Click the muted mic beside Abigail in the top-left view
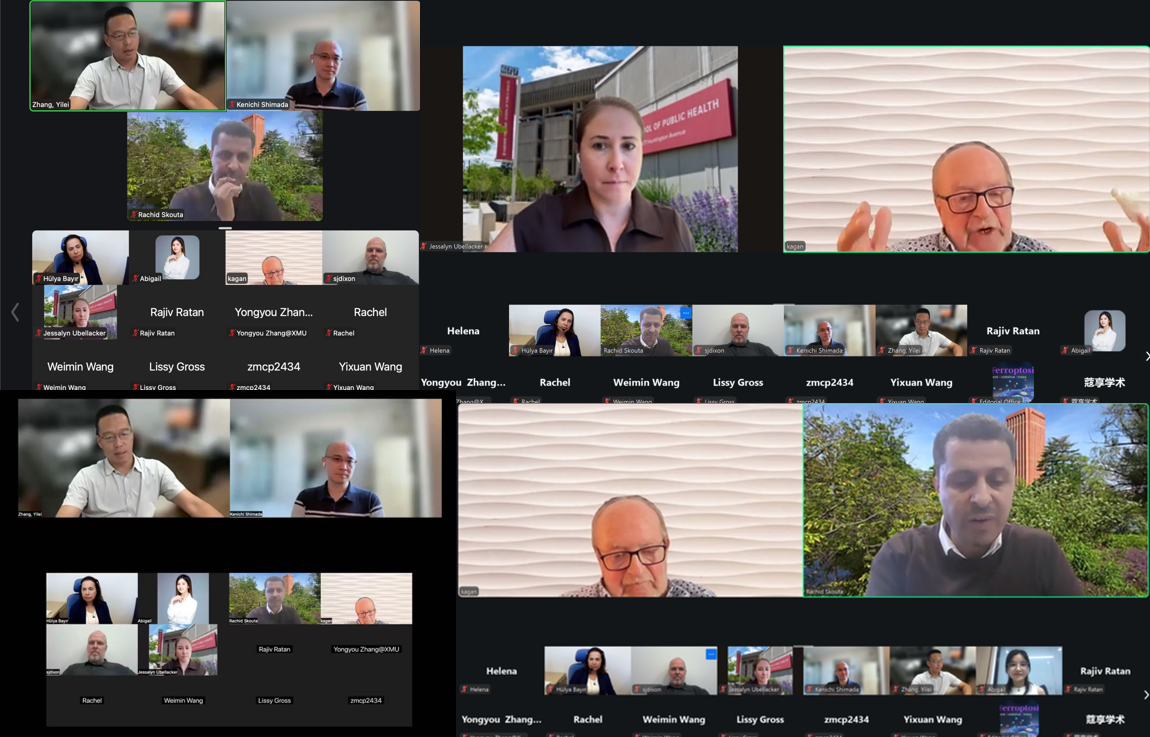 click(x=136, y=279)
